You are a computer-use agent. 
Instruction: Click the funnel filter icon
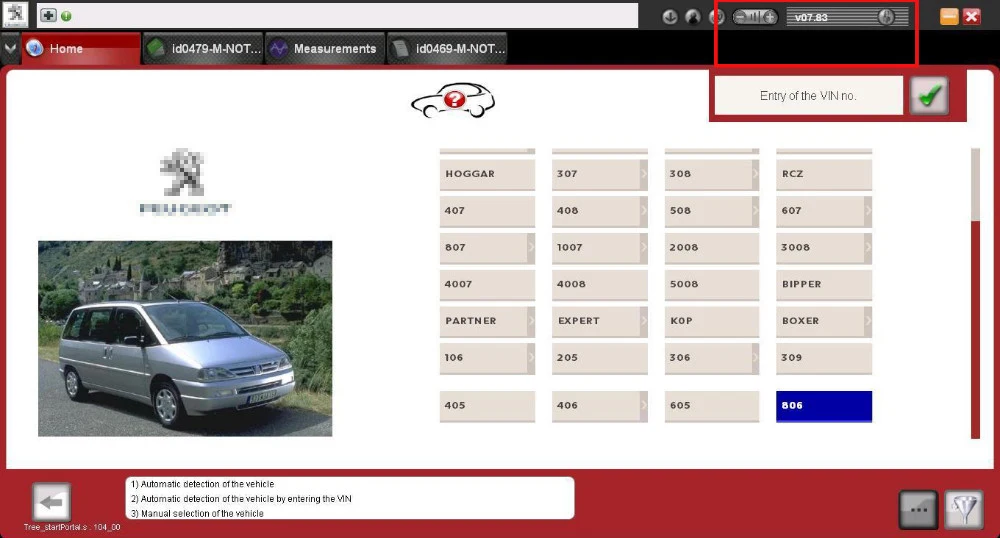[x=964, y=510]
